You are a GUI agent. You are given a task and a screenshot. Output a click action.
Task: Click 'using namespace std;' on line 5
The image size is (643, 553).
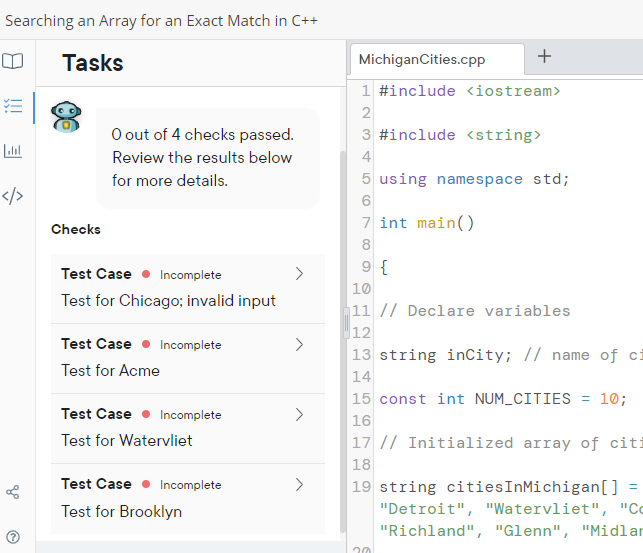[474, 179]
